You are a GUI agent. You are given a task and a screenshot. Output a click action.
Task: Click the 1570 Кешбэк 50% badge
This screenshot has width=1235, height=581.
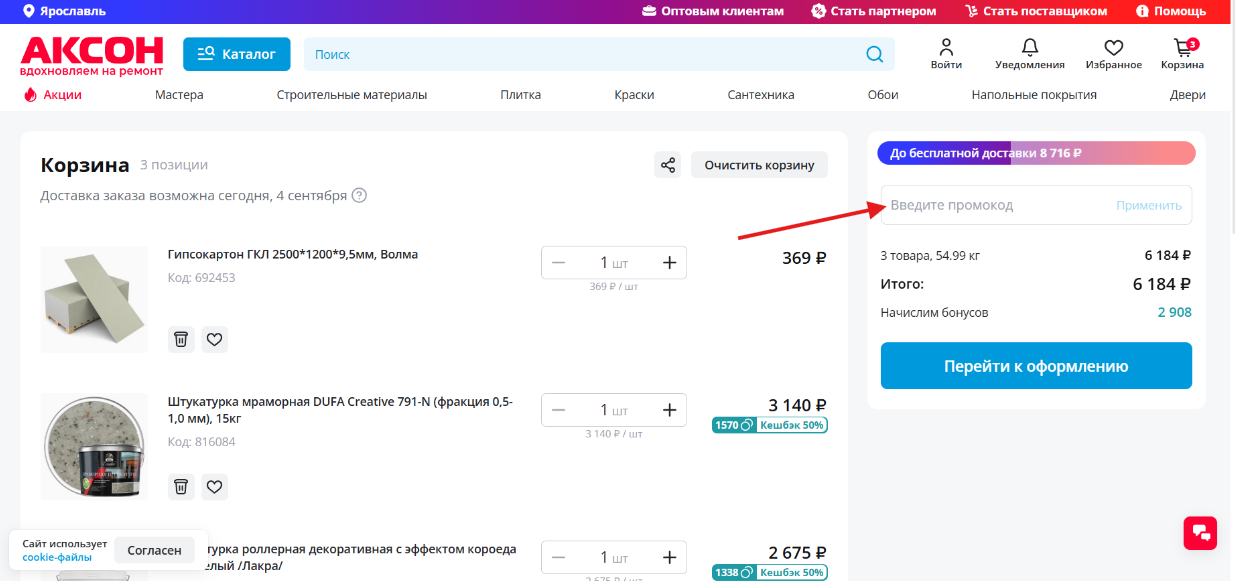click(770, 425)
